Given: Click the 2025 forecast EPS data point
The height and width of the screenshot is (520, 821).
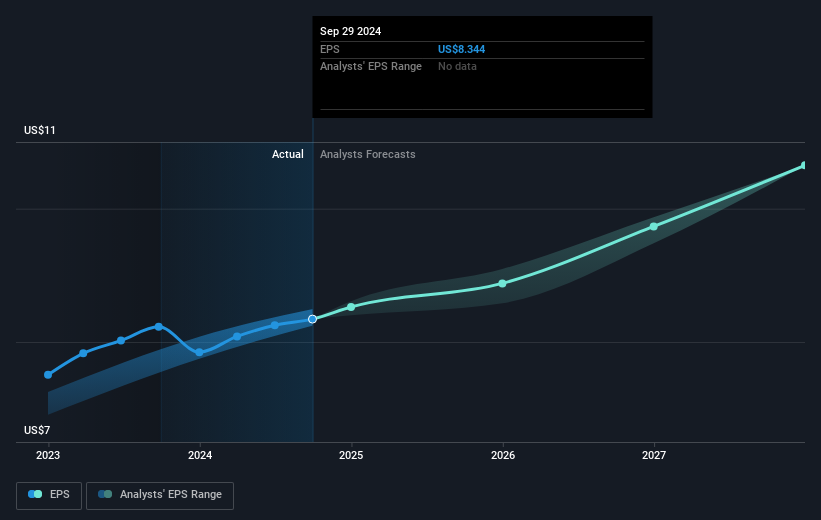Looking at the screenshot, I should 351,307.
